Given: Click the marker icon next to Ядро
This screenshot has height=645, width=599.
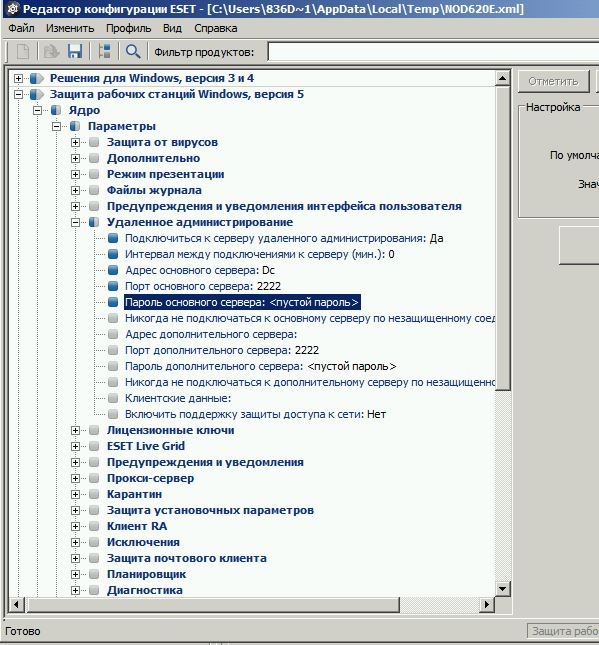Looking at the screenshot, I should click(56, 110).
